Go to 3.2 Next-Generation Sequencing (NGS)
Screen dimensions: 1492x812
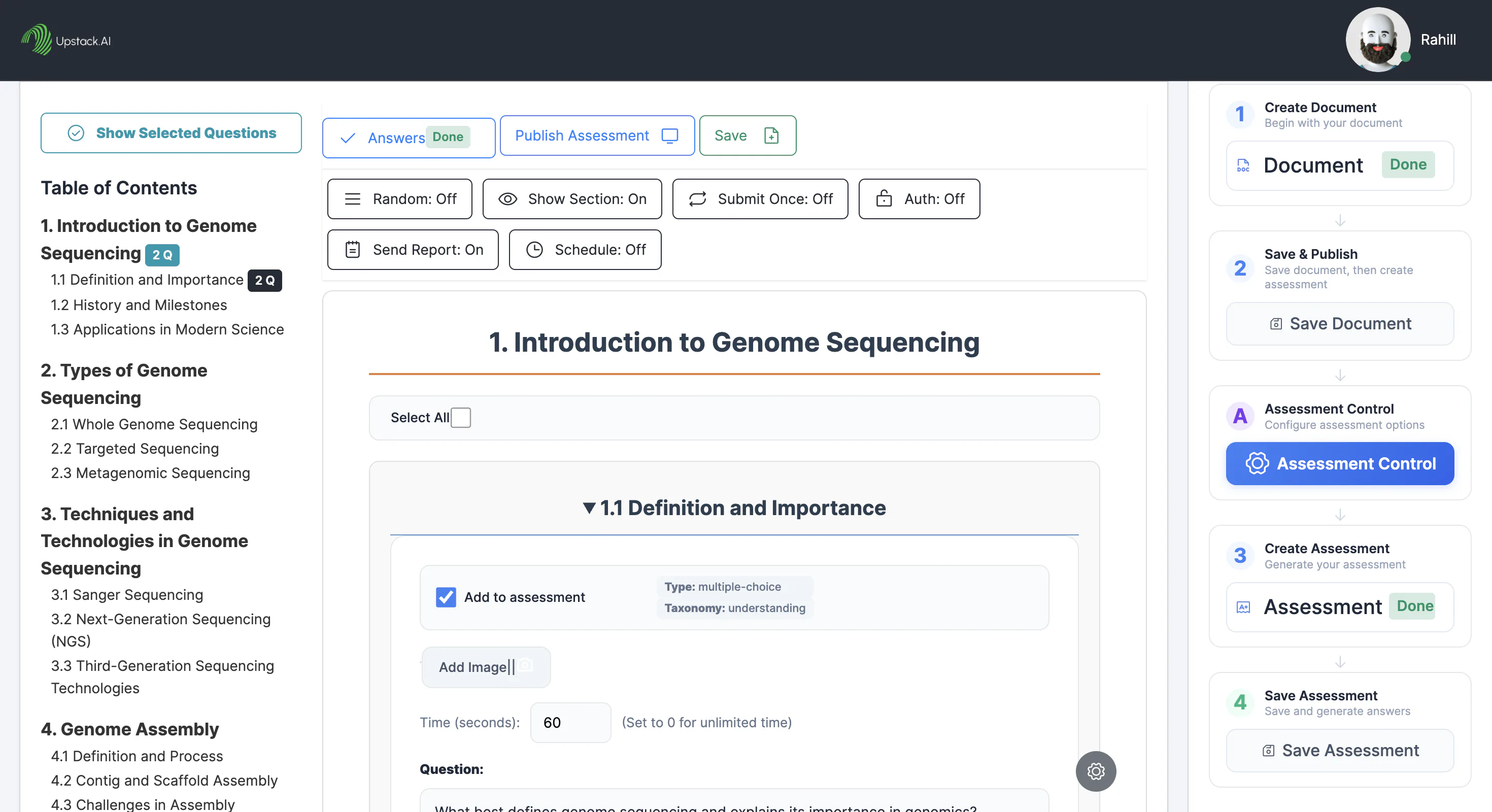click(161, 630)
